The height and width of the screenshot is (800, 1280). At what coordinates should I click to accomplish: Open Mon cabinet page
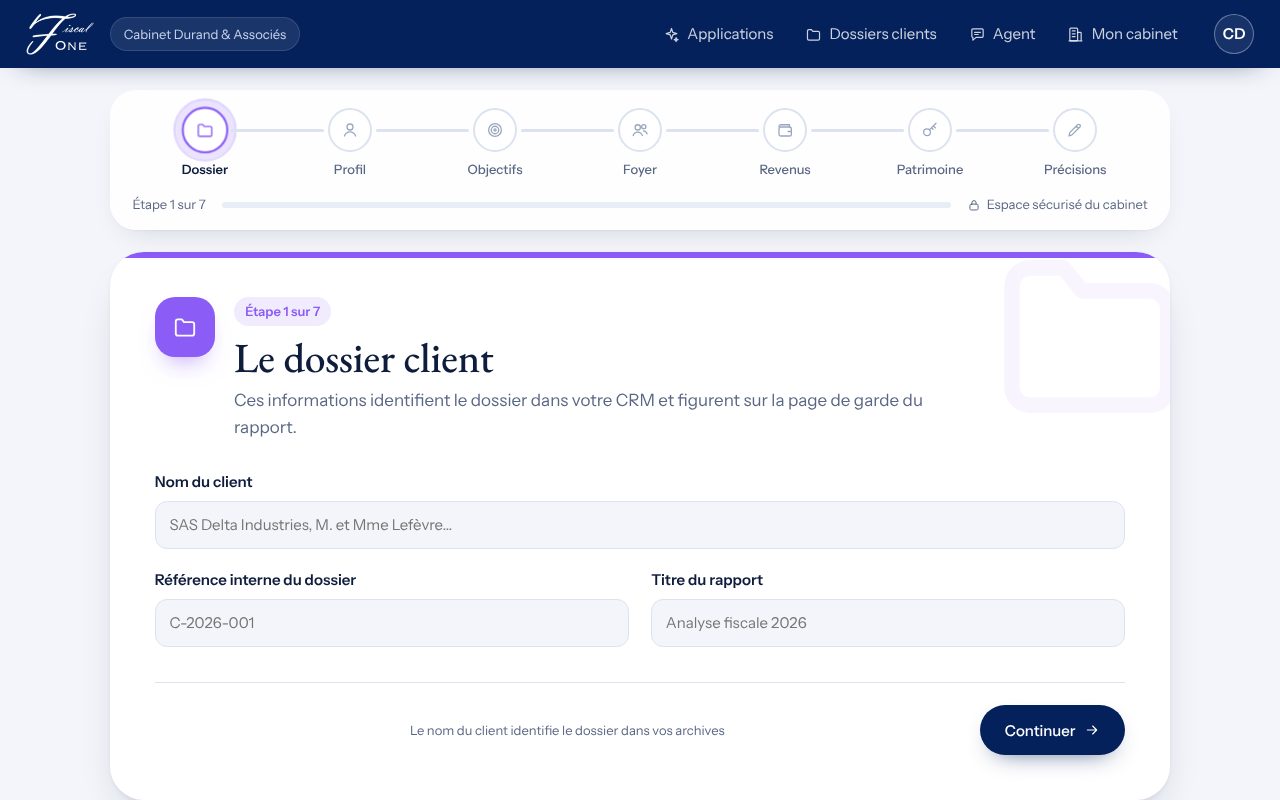pyautogui.click(x=1123, y=34)
